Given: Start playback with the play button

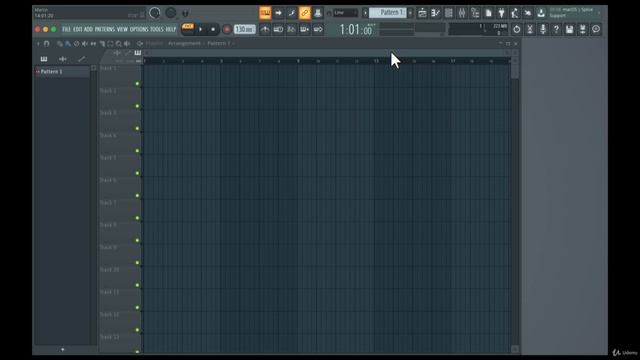Looking at the screenshot, I should (x=200, y=29).
